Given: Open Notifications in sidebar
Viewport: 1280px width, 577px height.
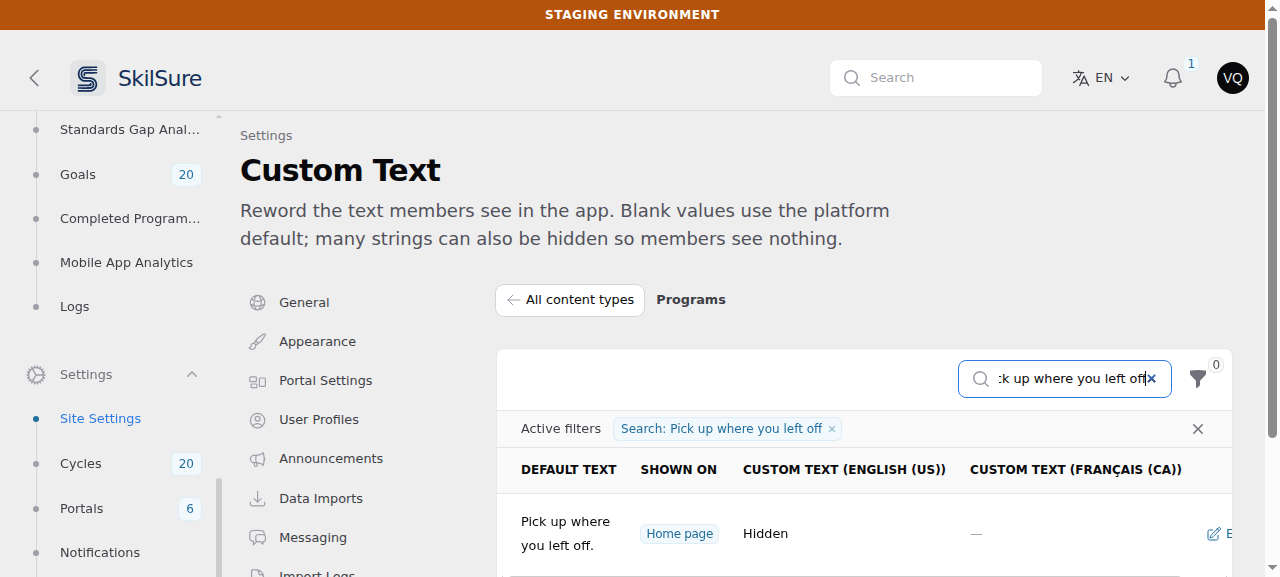Looking at the screenshot, I should (x=100, y=553).
